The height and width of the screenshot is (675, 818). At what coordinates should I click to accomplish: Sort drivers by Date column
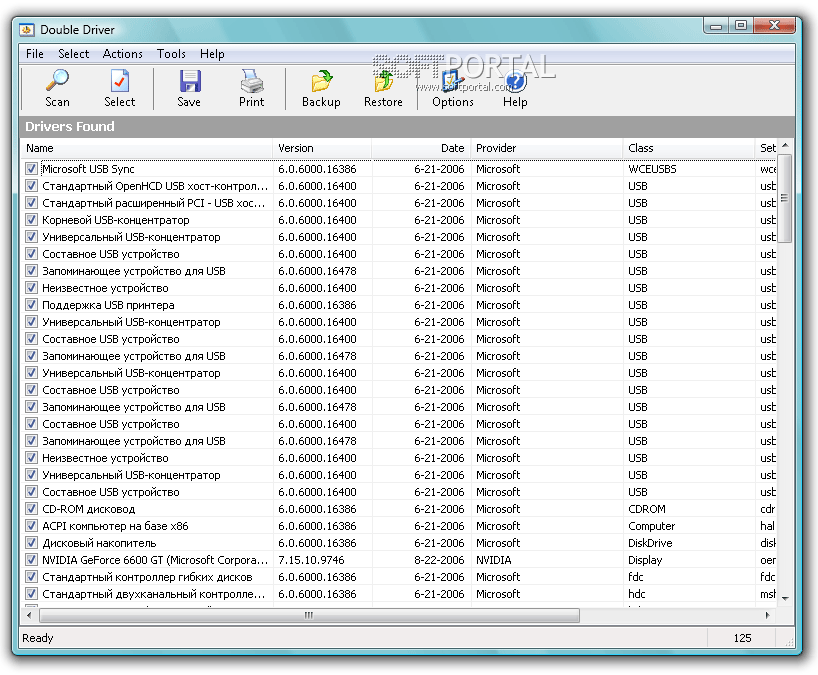point(421,148)
